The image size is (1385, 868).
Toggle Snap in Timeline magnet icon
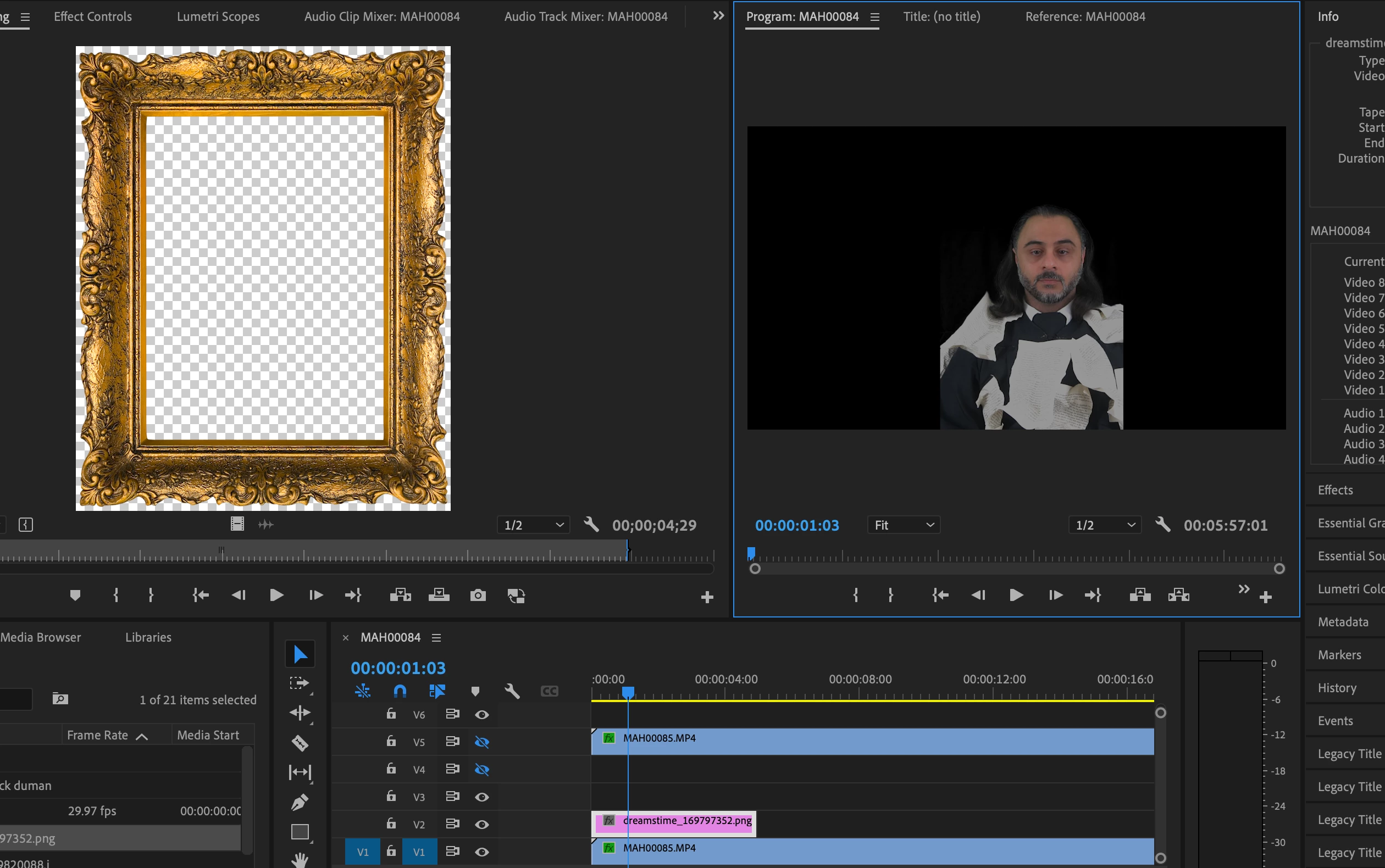click(400, 691)
